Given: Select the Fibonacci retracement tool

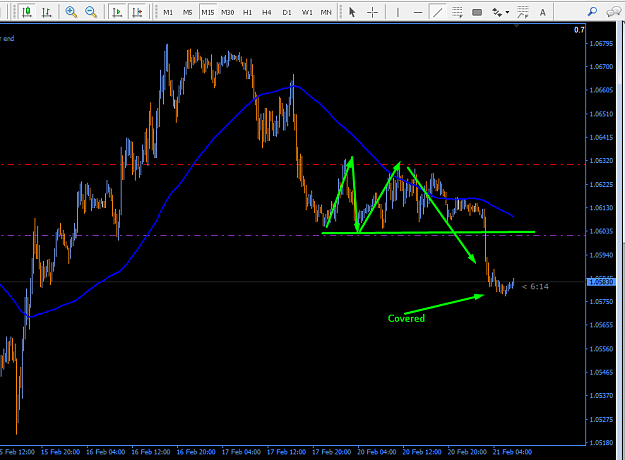Looking at the screenshot, I should tap(457, 12).
